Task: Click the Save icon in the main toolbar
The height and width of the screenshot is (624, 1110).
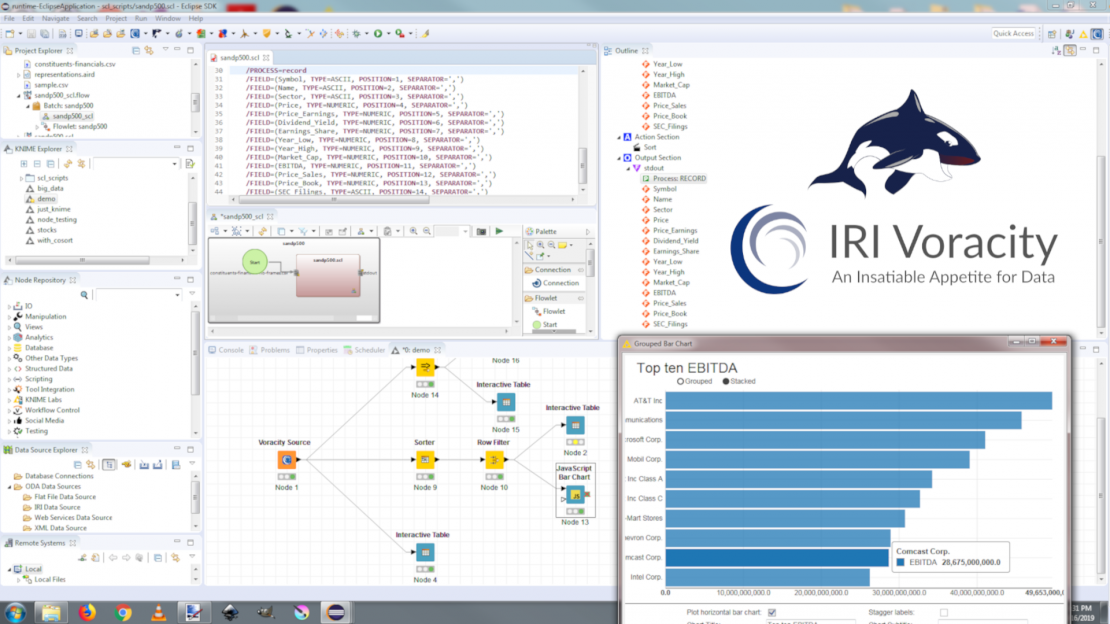Action: pyautogui.click(x=31, y=33)
